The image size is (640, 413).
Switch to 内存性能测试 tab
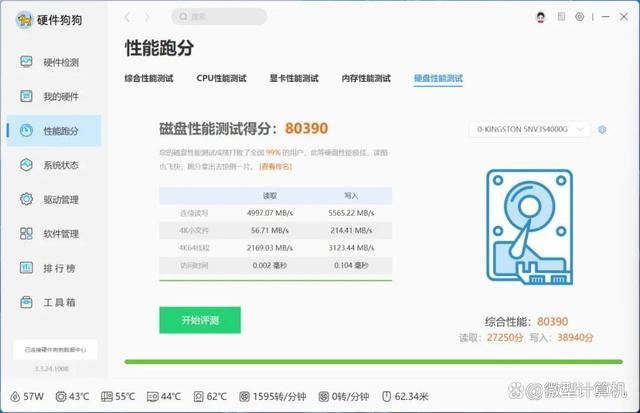click(x=366, y=78)
